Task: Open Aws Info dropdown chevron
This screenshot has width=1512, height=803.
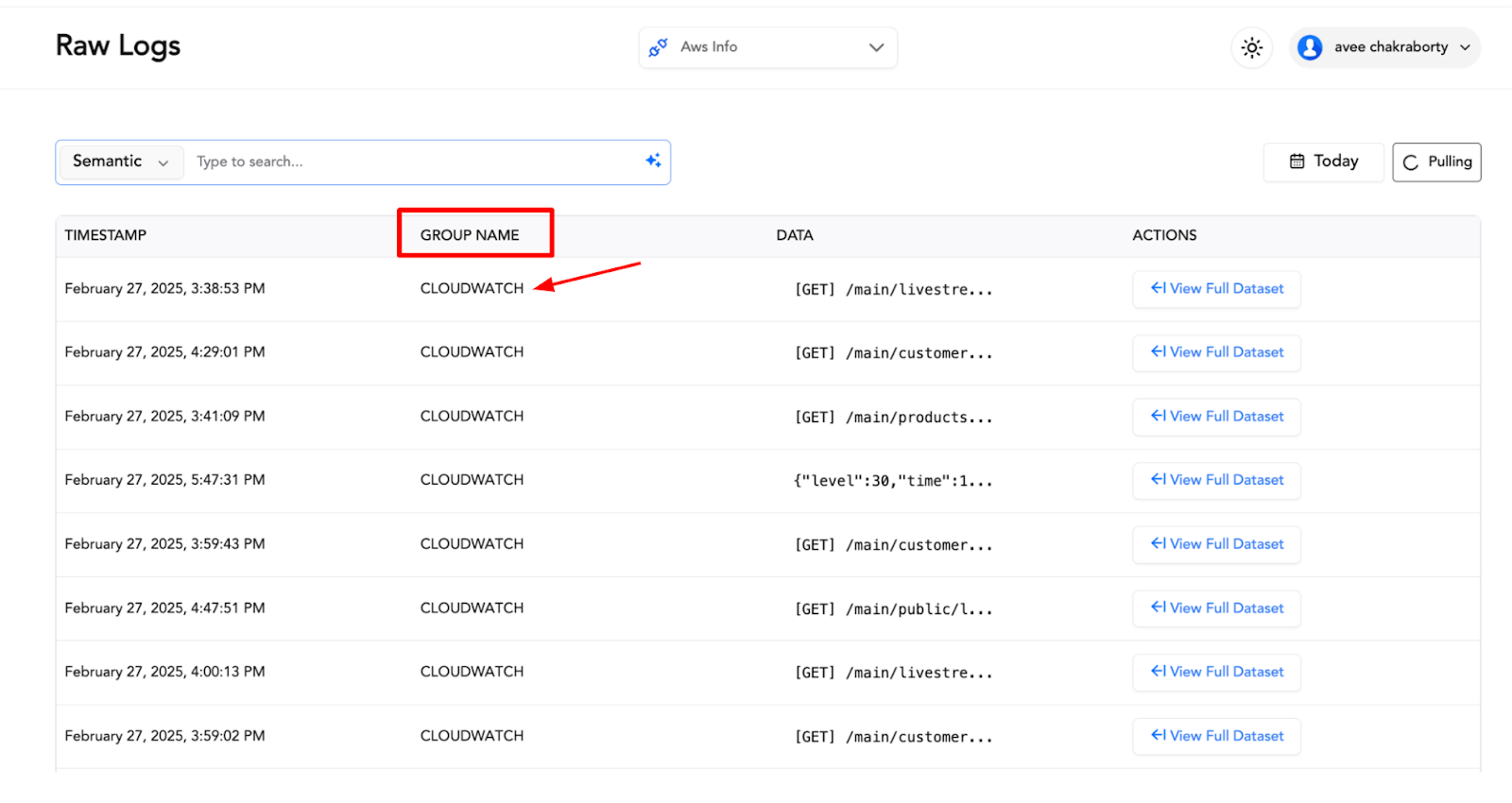Action: point(876,47)
